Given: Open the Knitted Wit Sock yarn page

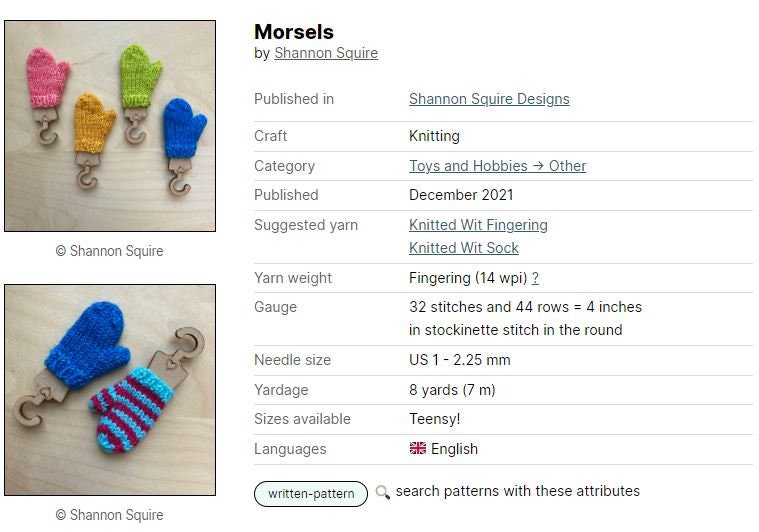Looking at the screenshot, I should [x=464, y=248].
